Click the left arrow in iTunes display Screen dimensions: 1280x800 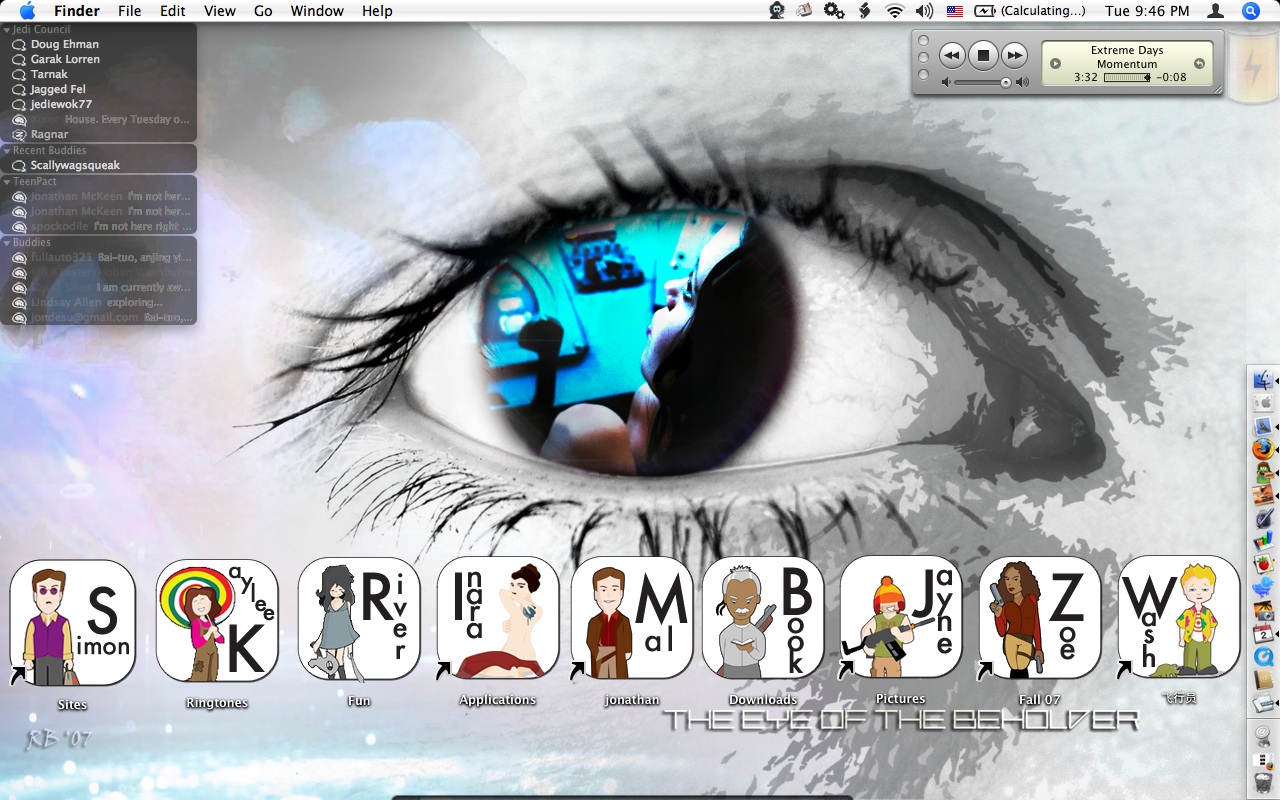(x=1055, y=63)
